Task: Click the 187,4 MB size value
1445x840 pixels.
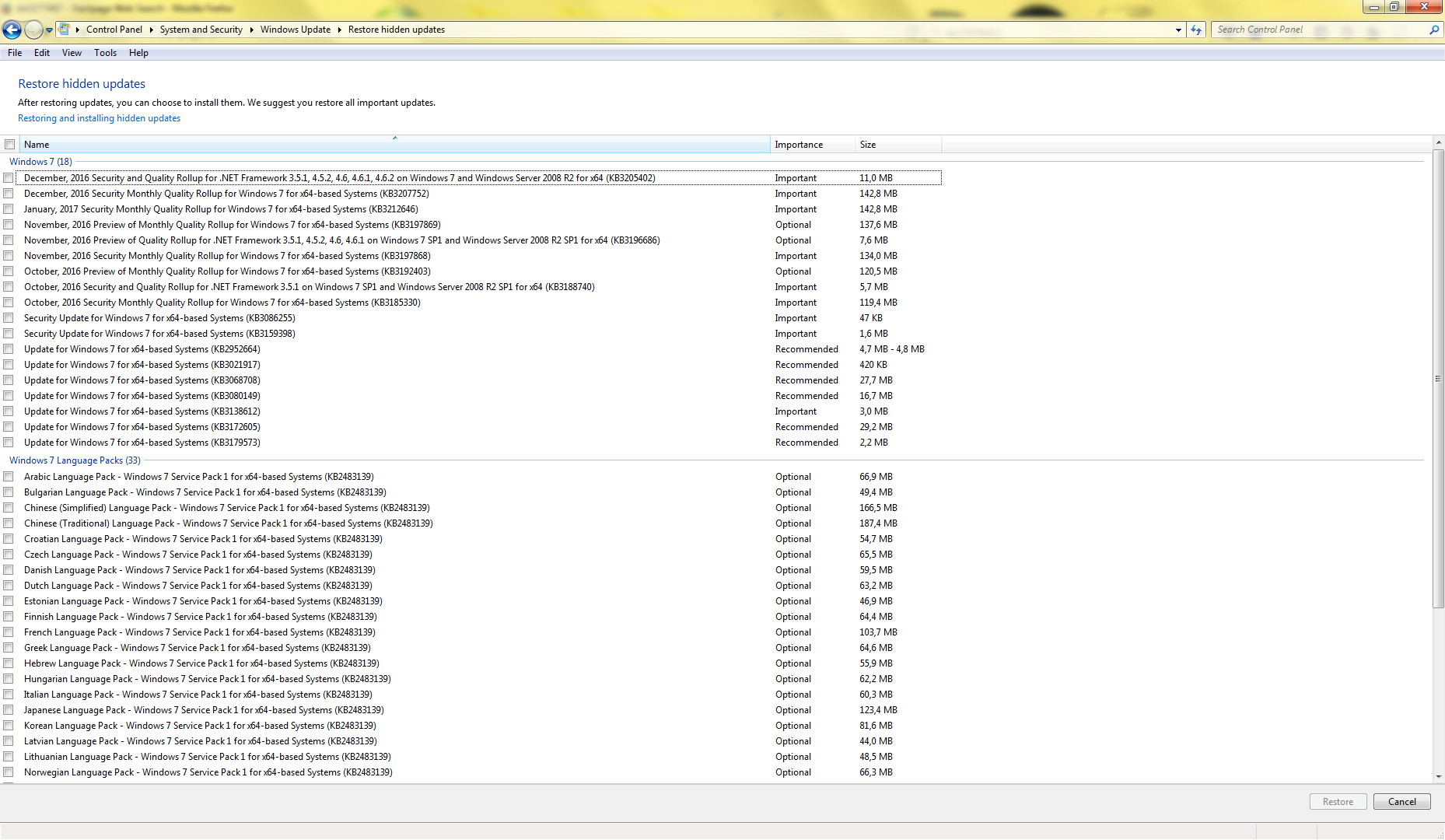Action: 878,523
